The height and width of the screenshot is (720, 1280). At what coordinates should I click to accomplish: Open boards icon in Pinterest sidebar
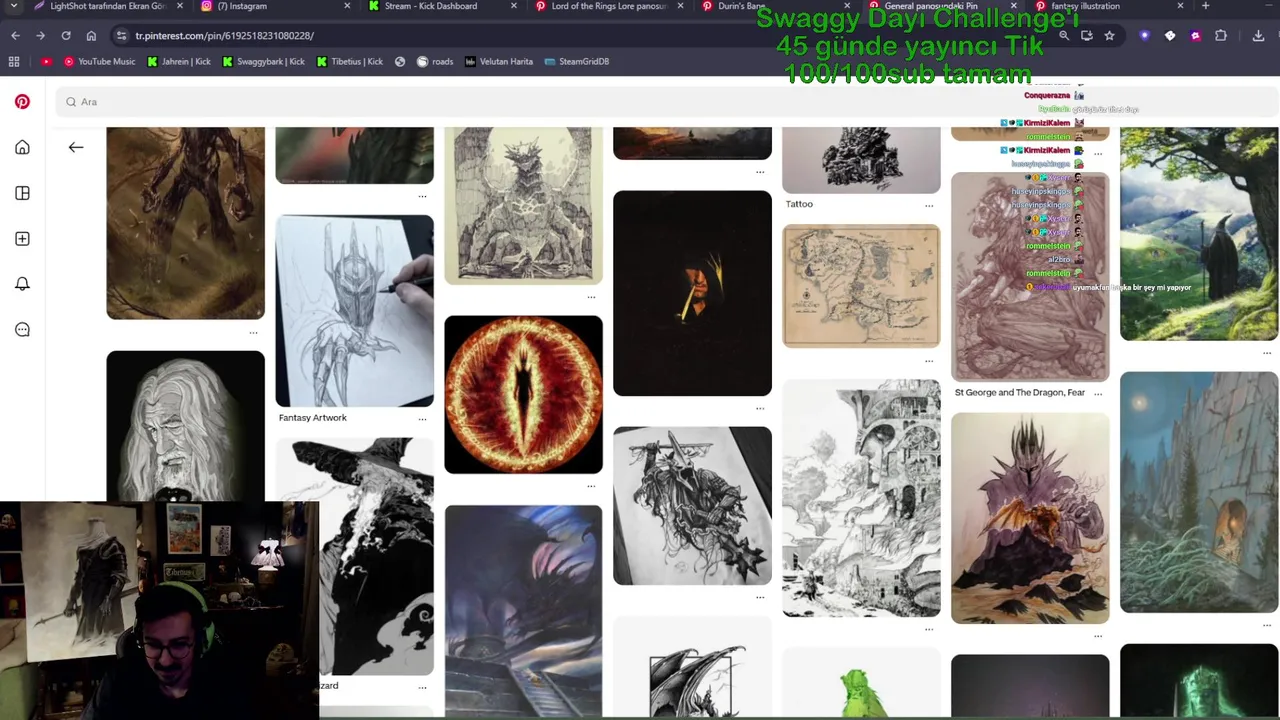(22, 193)
